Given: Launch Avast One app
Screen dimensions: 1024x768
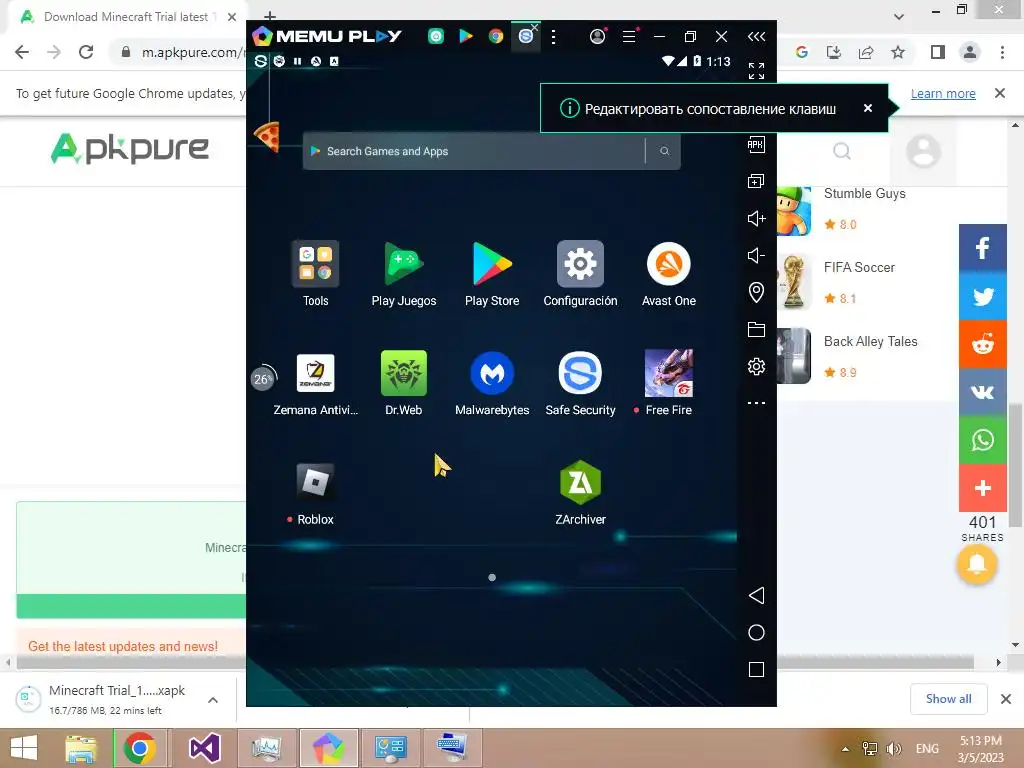Looking at the screenshot, I should pyautogui.click(x=668, y=264).
